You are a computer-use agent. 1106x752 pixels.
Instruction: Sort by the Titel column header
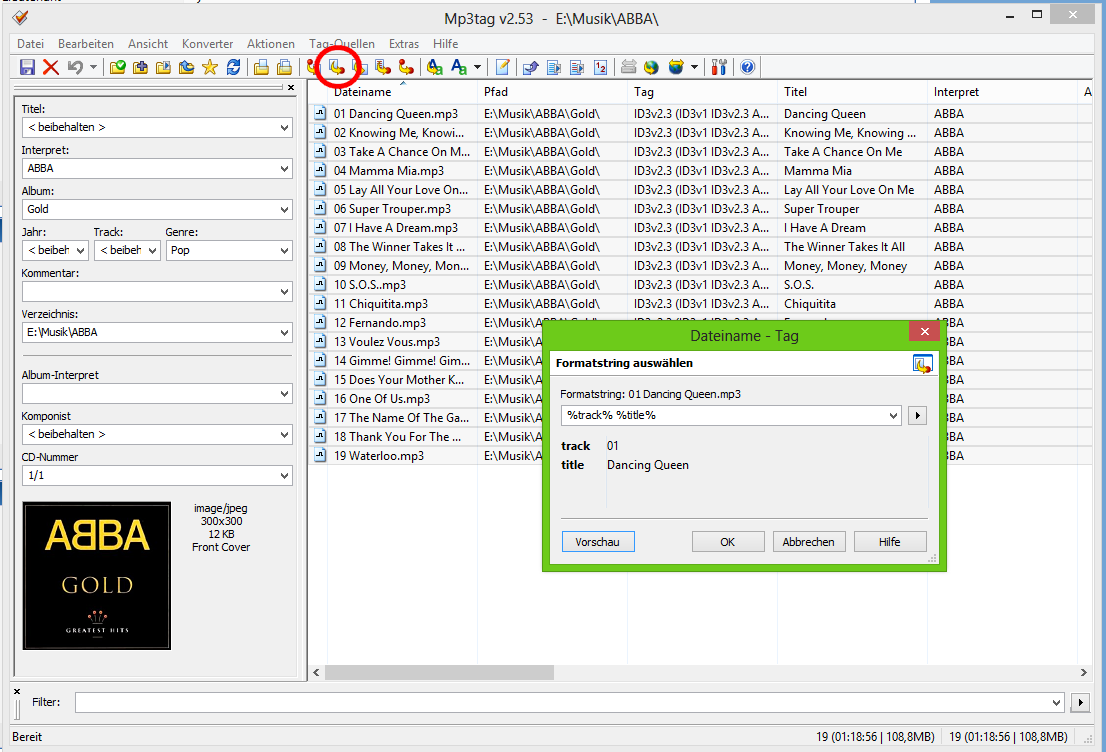pos(852,92)
